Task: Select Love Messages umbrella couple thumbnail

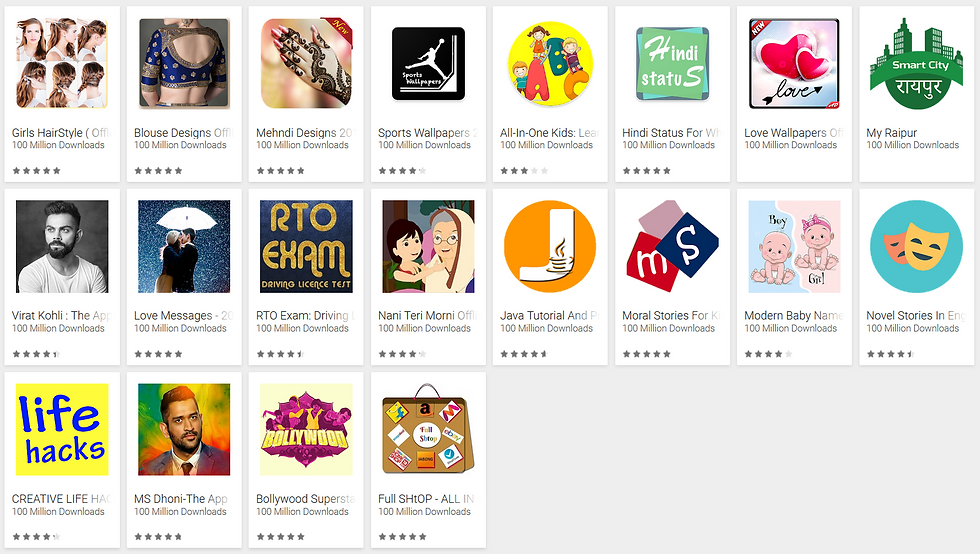Action: click(x=184, y=246)
